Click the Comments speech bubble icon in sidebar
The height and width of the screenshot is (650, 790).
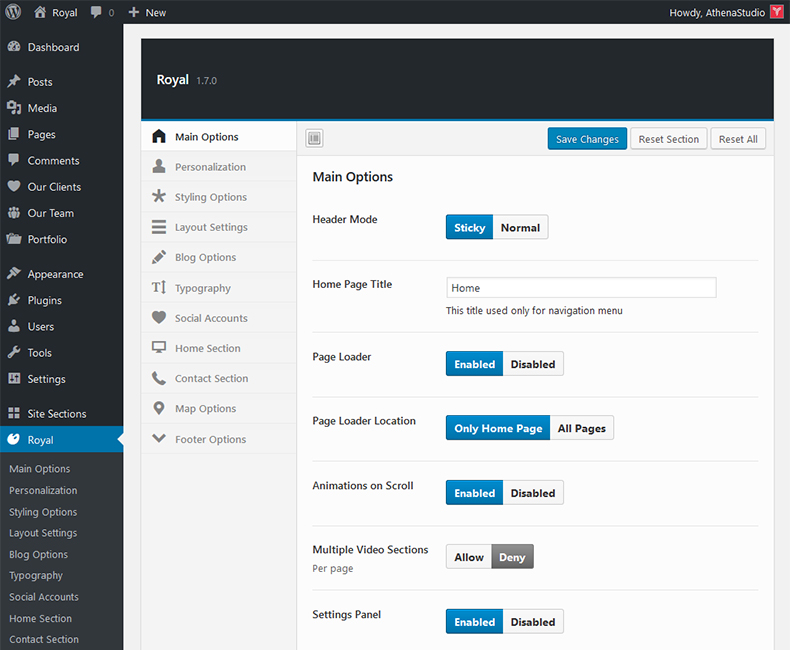tap(14, 160)
